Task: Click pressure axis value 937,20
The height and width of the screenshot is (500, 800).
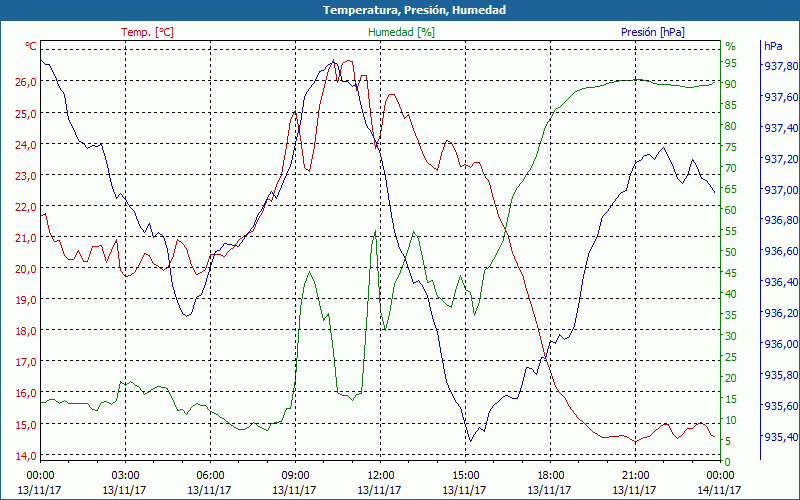Action: (780, 159)
